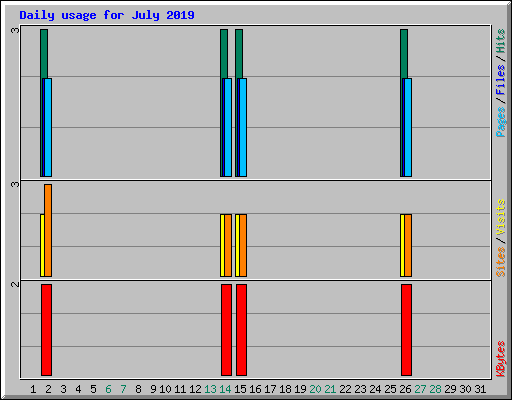Click green weekend day label 7
Viewport: 512px width, 400px height.
coord(123,389)
